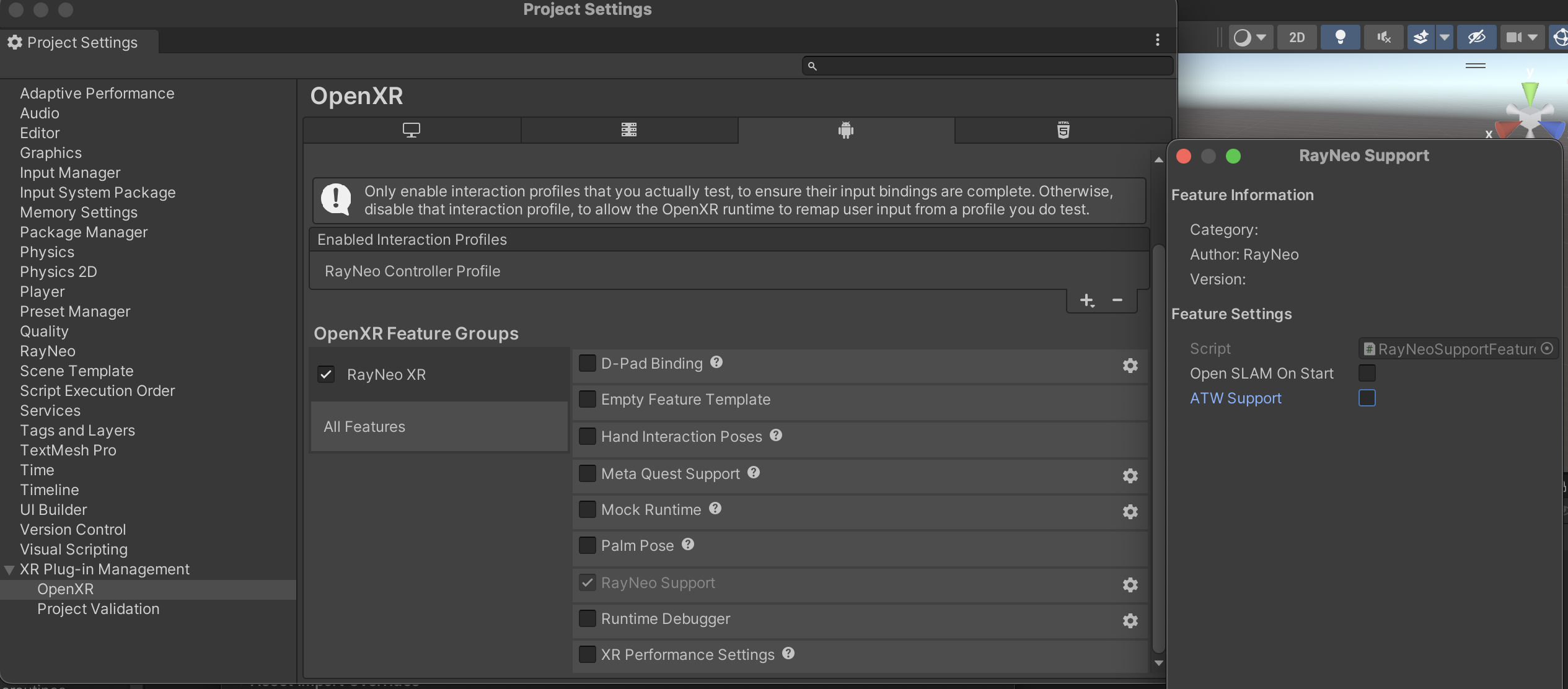Click the feature list scrollbar thumb
The image size is (1568, 689).
(1158, 449)
